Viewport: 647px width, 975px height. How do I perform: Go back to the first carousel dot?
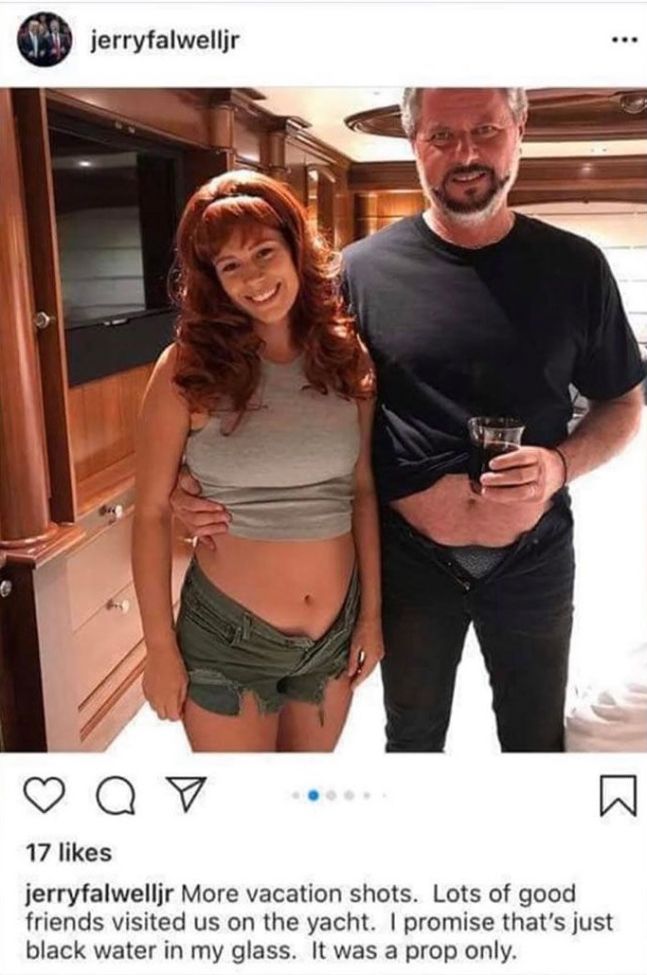pos(296,795)
